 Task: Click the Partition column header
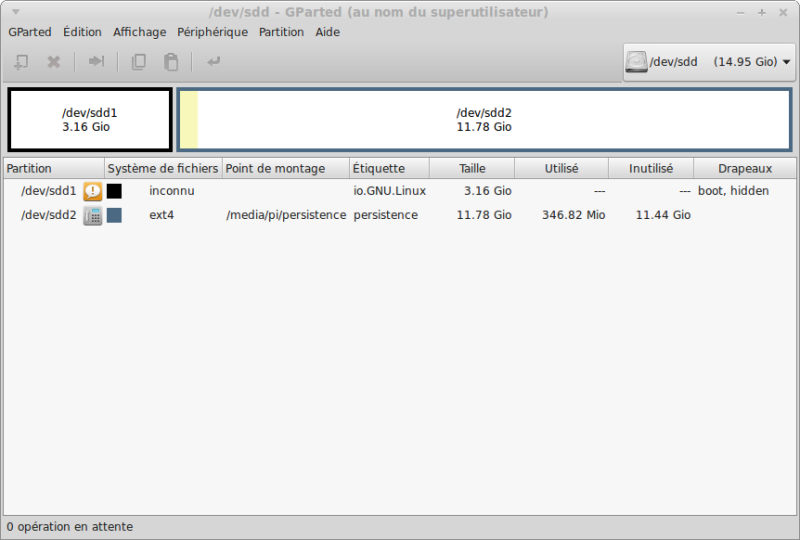point(54,168)
